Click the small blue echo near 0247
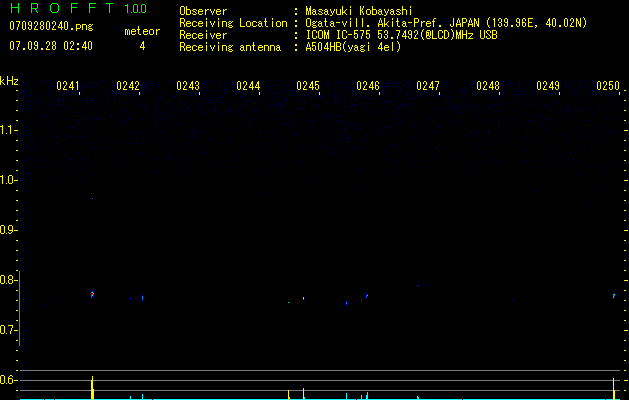The width and height of the screenshot is (629, 400). [x=418, y=286]
